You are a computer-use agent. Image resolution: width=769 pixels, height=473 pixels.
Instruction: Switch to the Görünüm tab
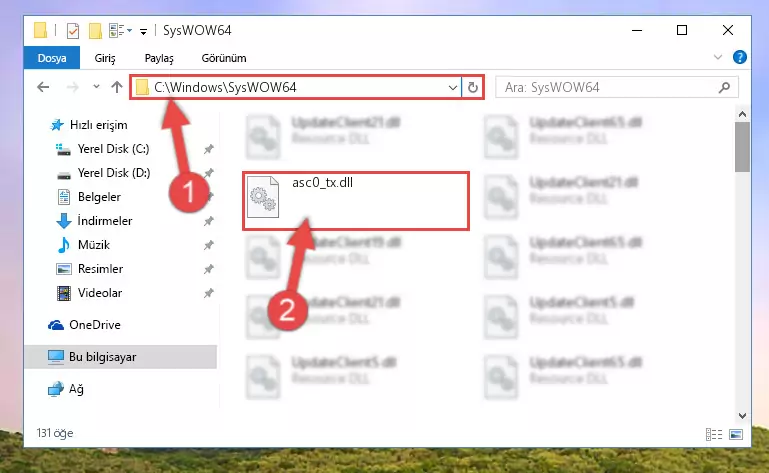coord(224,58)
